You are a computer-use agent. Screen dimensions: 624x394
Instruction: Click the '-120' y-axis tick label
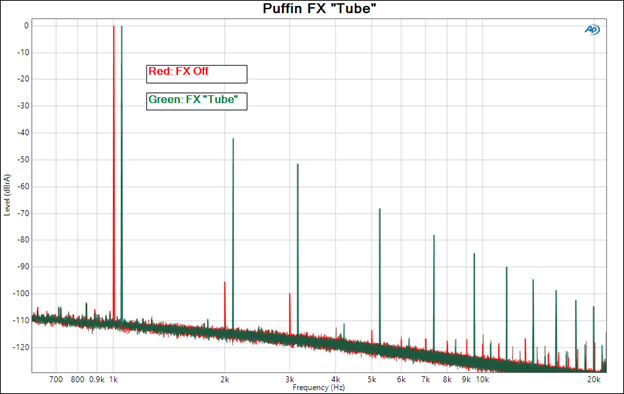tap(21, 347)
